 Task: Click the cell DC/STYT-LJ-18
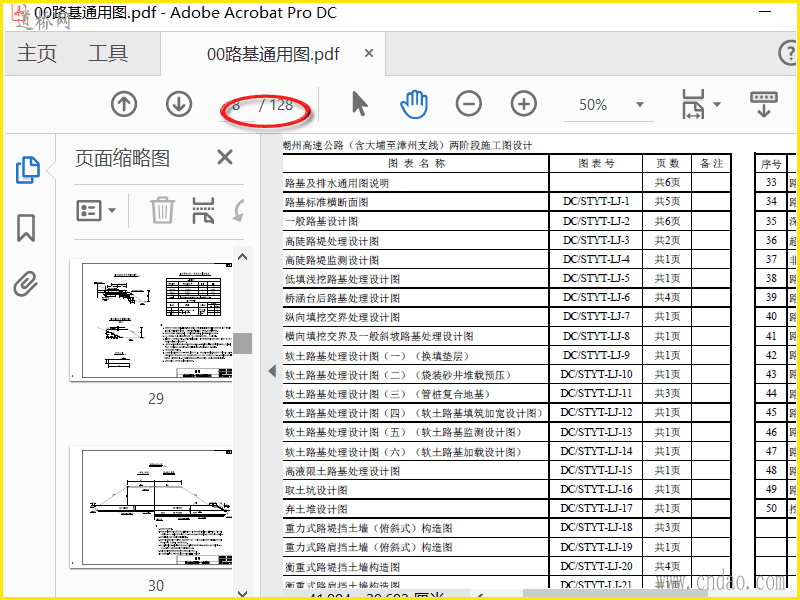point(596,527)
